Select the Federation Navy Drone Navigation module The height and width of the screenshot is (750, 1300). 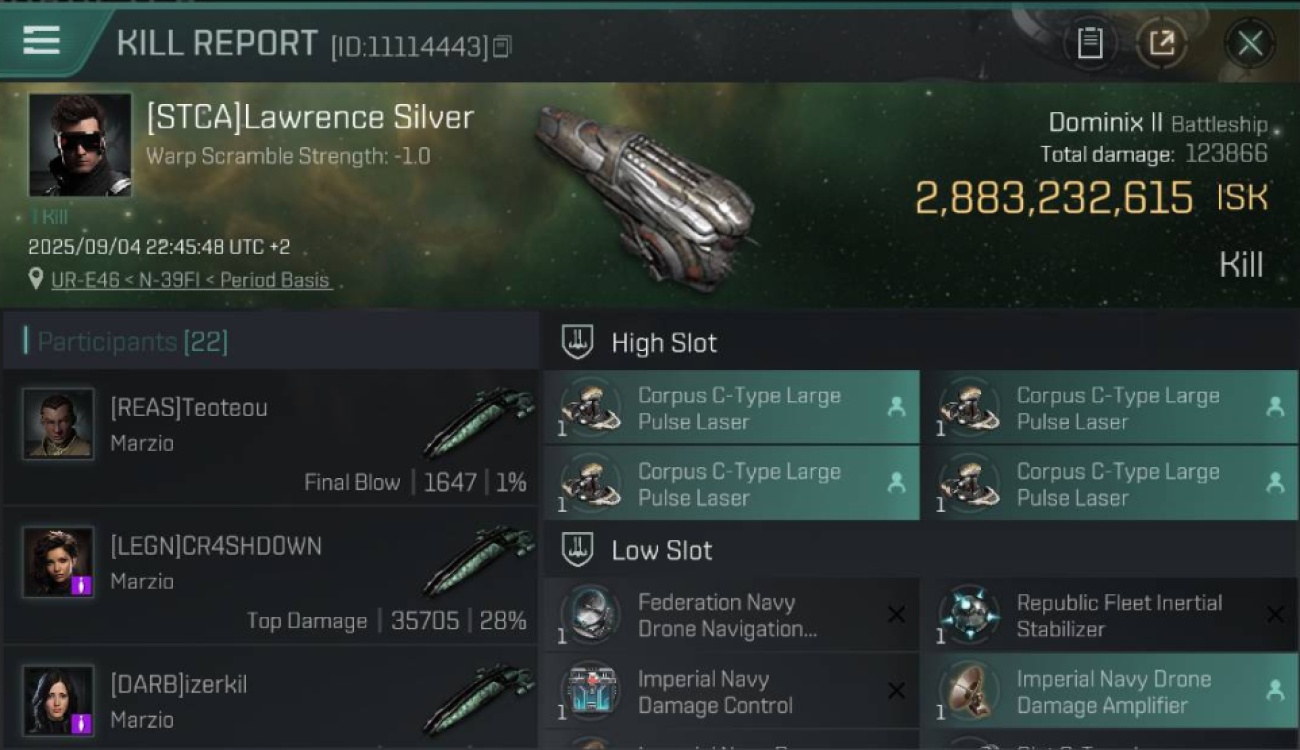(731, 615)
